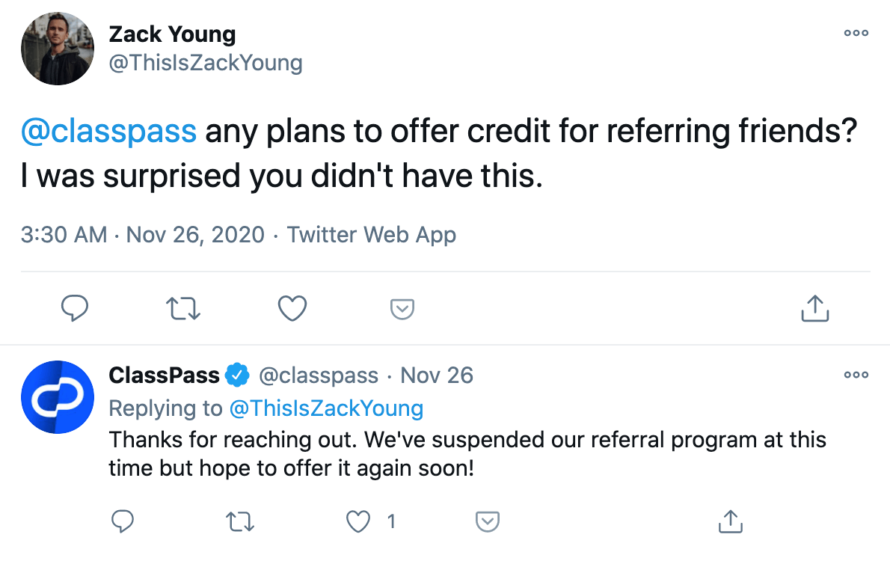Open the @classpass mention link
Screen dimensions: 890x561
(x=108, y=132)
